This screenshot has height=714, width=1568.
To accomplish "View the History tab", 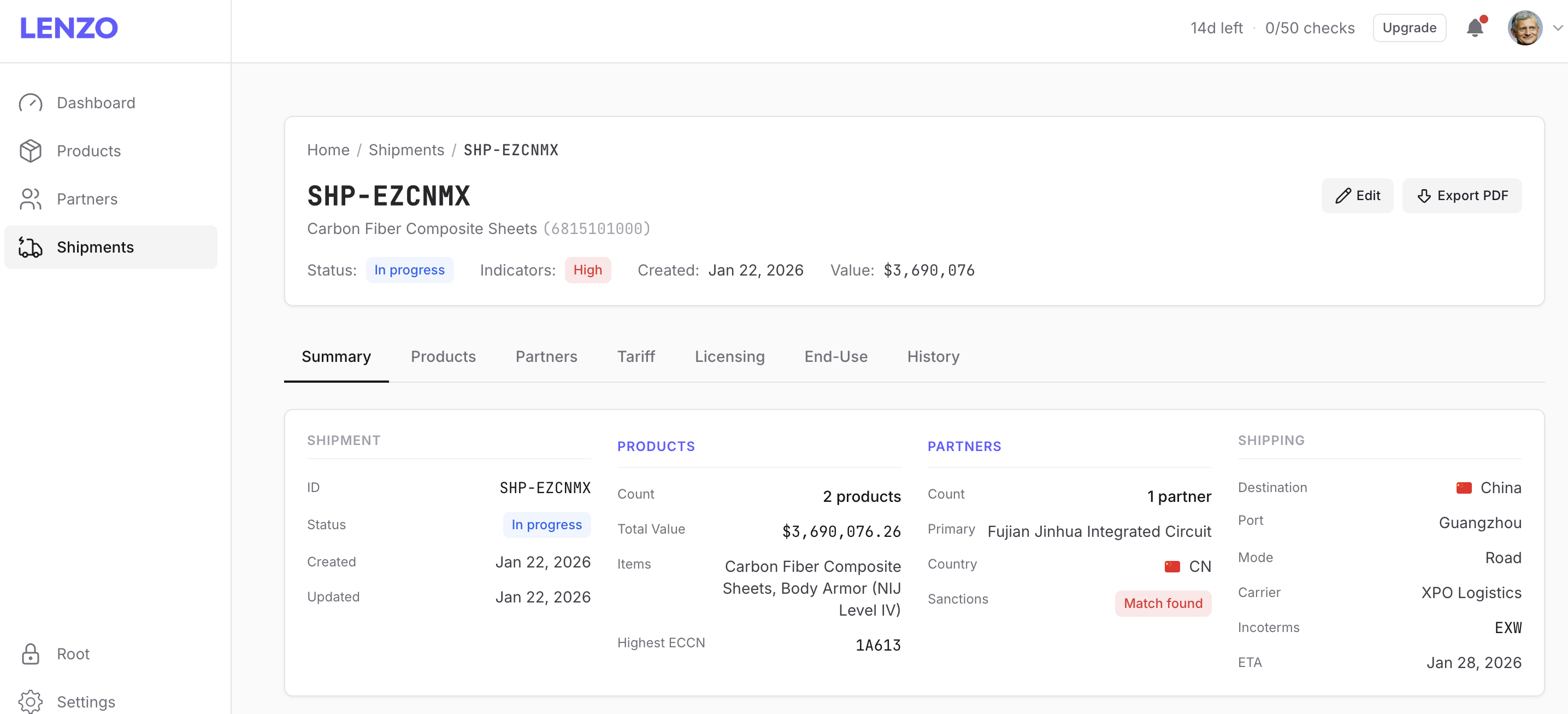I will tap(933, 356).
